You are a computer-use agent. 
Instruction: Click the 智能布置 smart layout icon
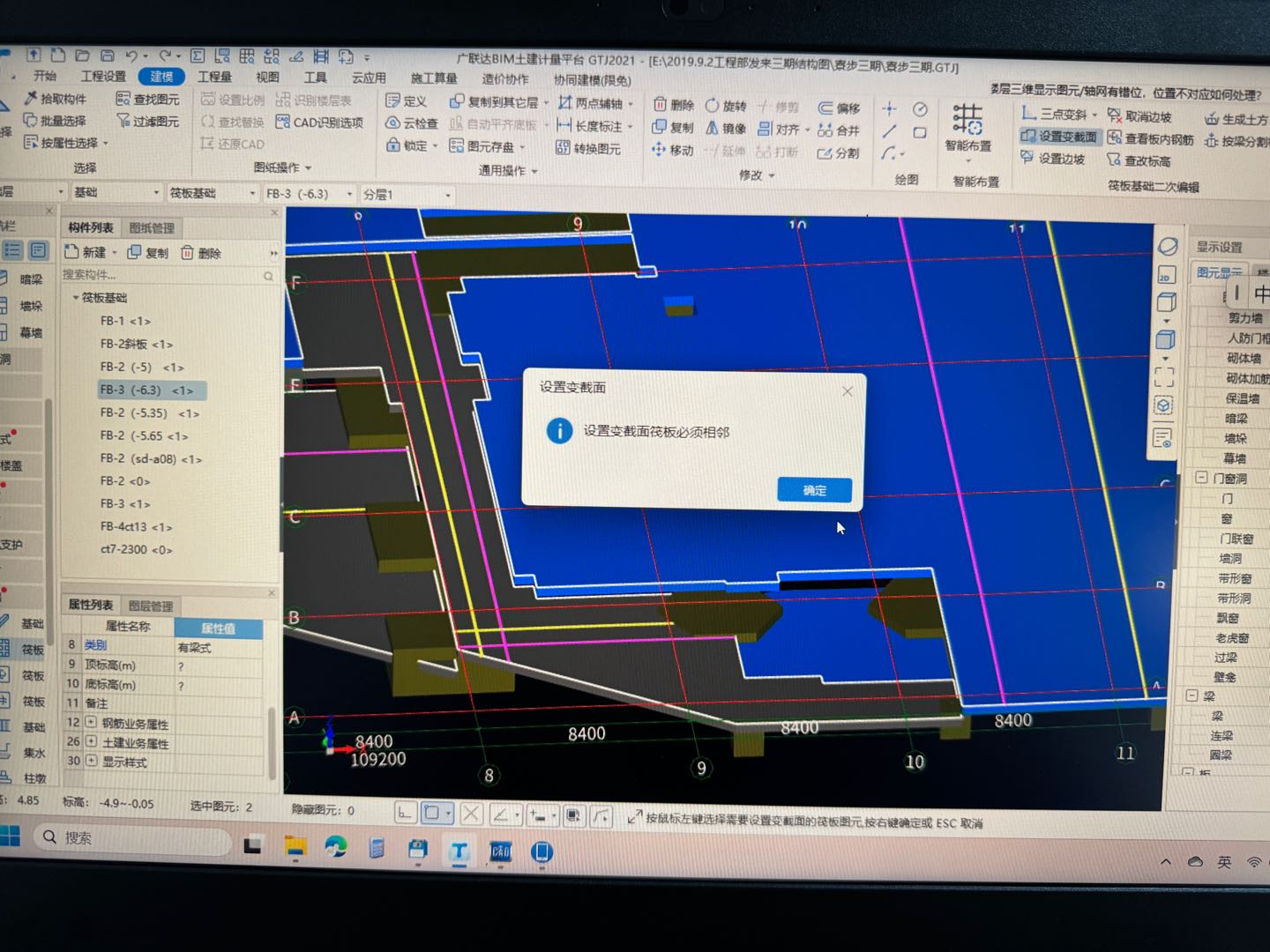[967, 119]
